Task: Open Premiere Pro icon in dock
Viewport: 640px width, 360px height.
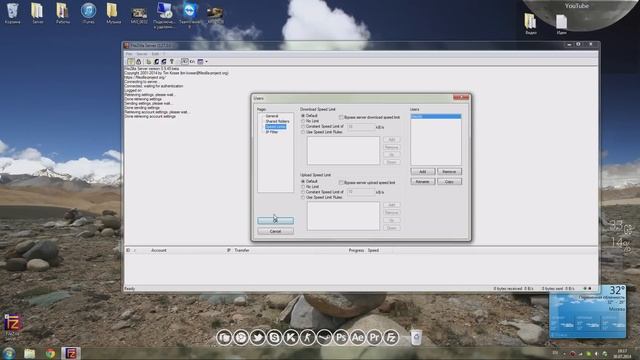Action: (x=374, y=338)
